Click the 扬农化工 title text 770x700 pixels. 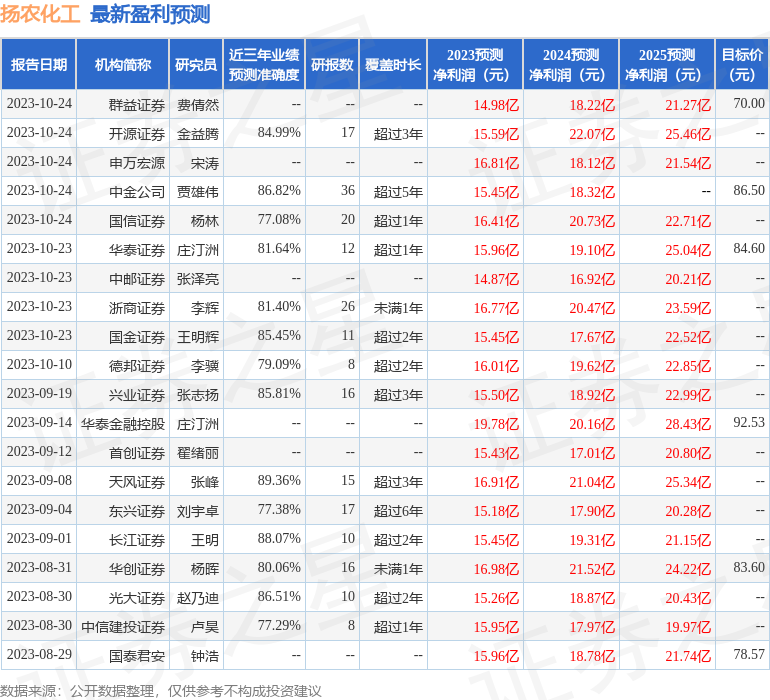(40, 14)
